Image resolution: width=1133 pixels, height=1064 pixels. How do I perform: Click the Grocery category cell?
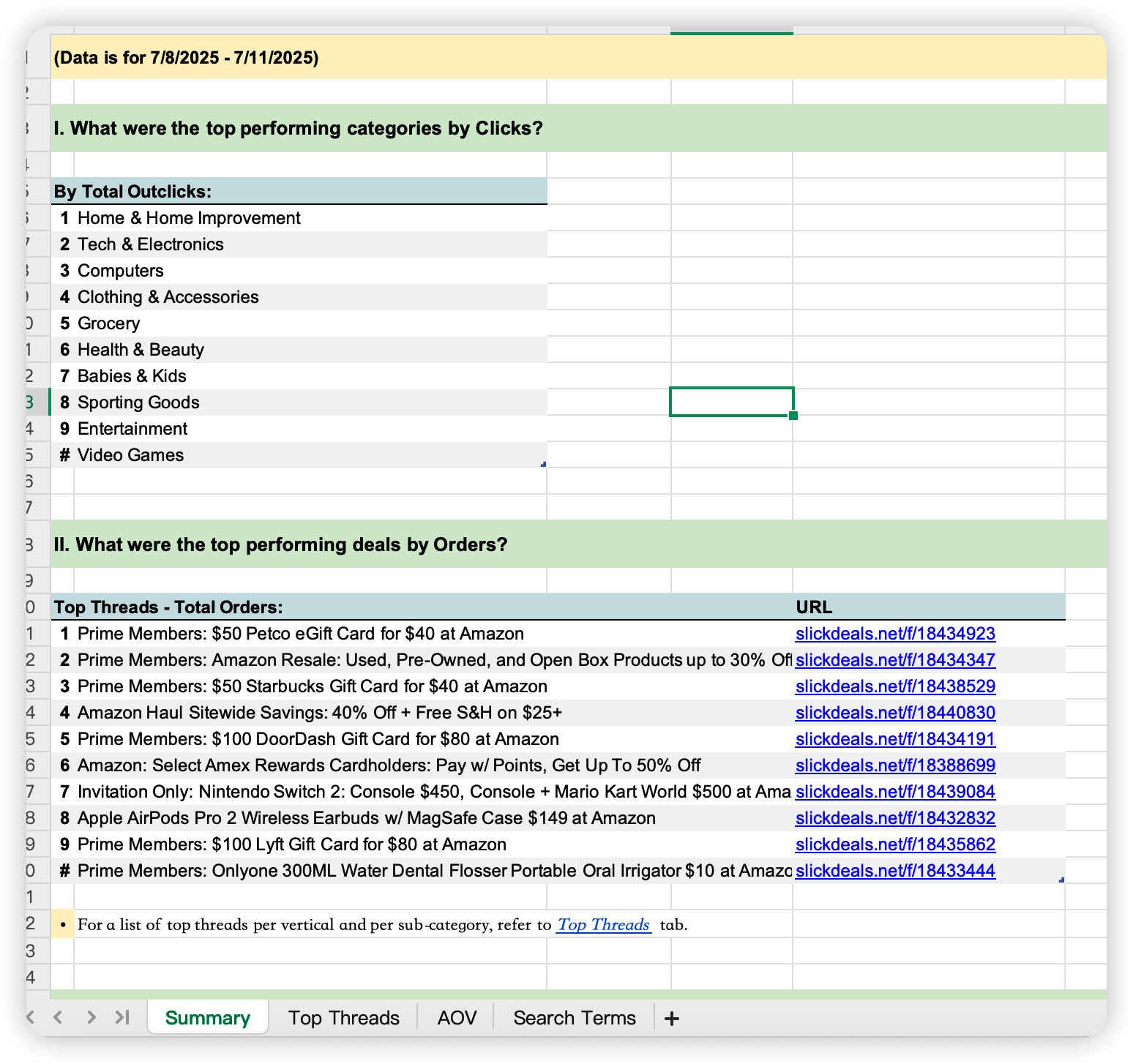(310, 323)
